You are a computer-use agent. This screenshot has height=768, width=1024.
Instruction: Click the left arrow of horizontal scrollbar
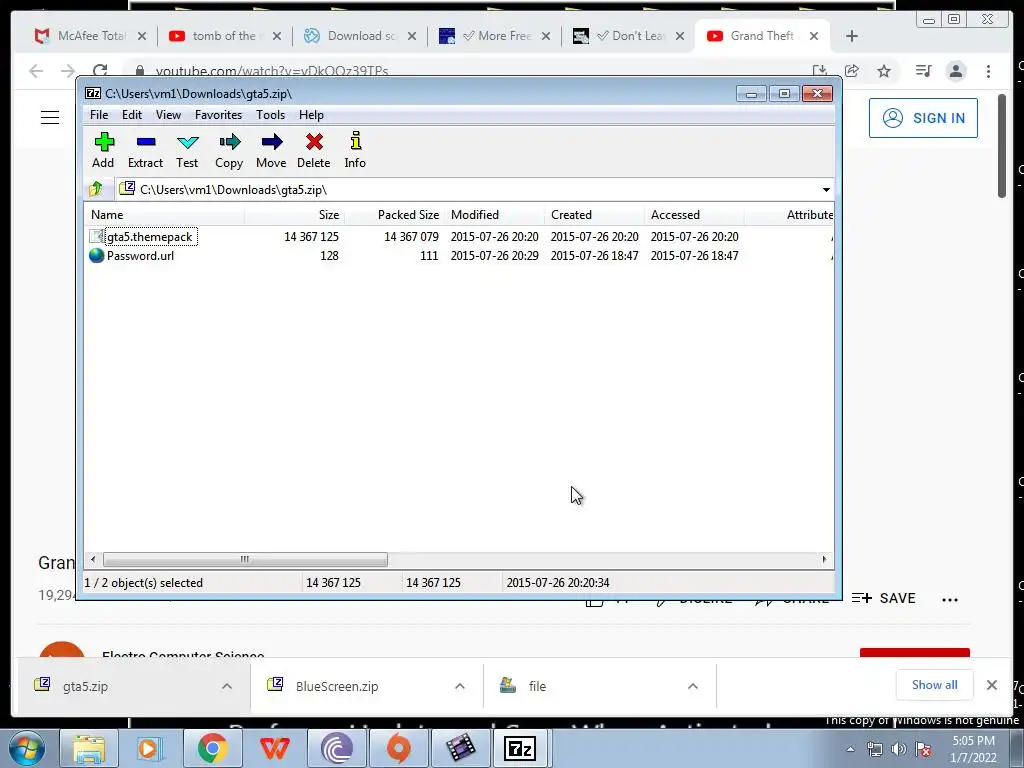click(x=93, y=560)
